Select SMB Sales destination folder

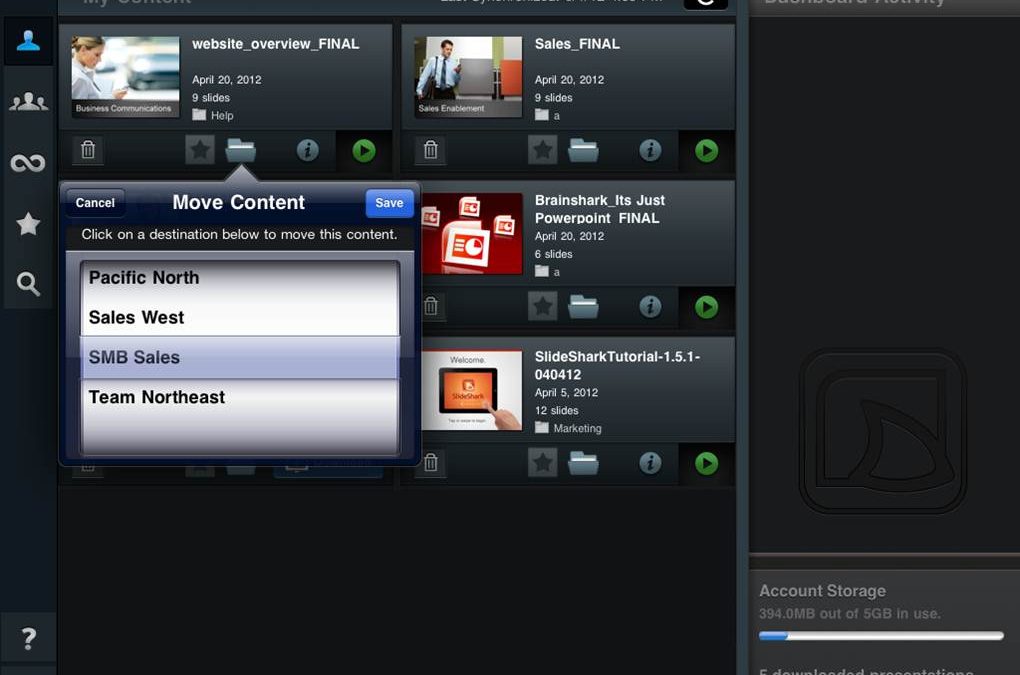pyautogui.click(x=239, y=357)
